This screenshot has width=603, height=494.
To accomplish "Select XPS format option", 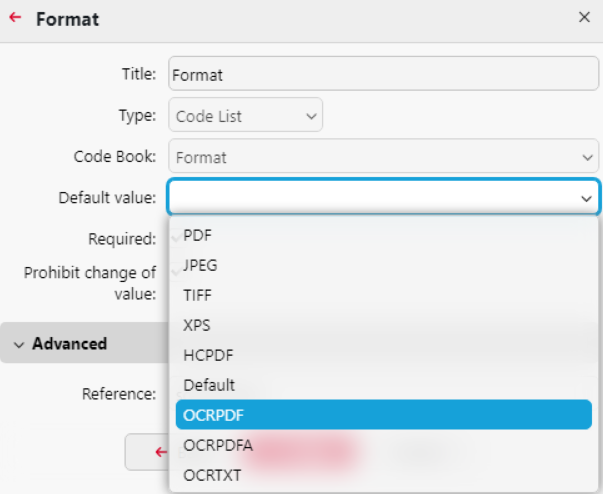I will [197, 325].
